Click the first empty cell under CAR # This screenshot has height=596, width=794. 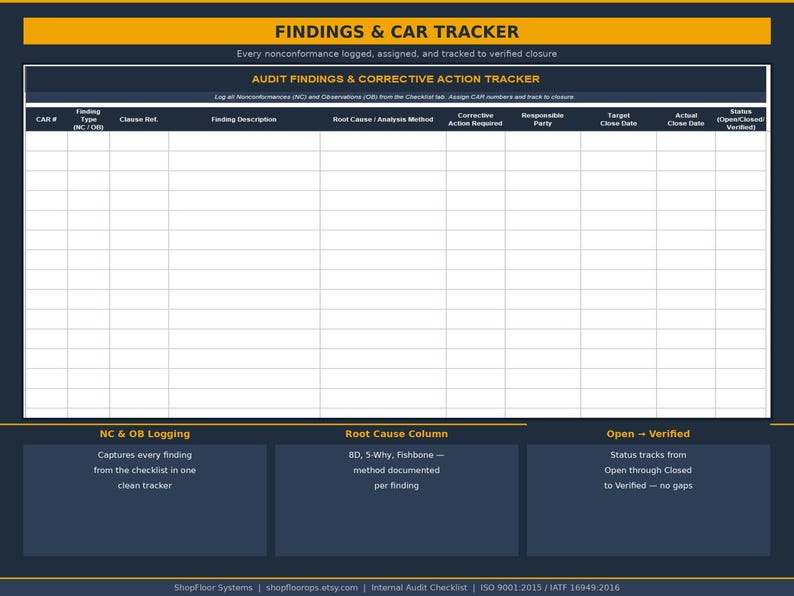tap(46, 141)
